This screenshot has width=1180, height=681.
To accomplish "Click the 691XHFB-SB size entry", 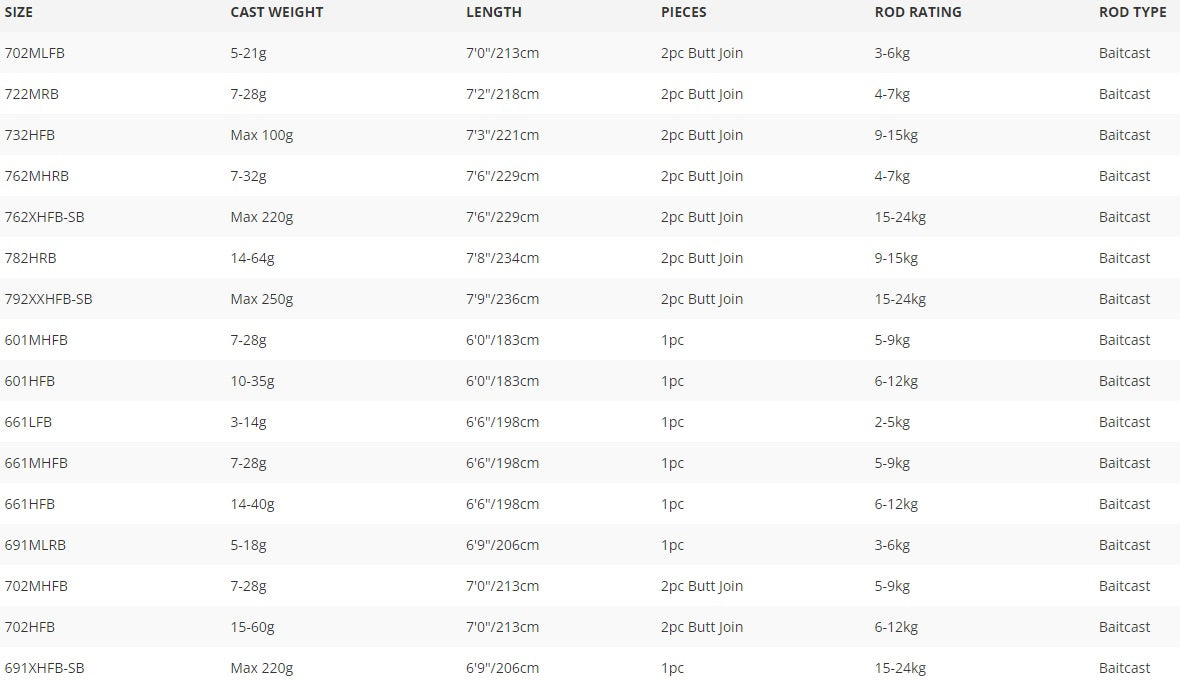I will click(x=44, y=668).
